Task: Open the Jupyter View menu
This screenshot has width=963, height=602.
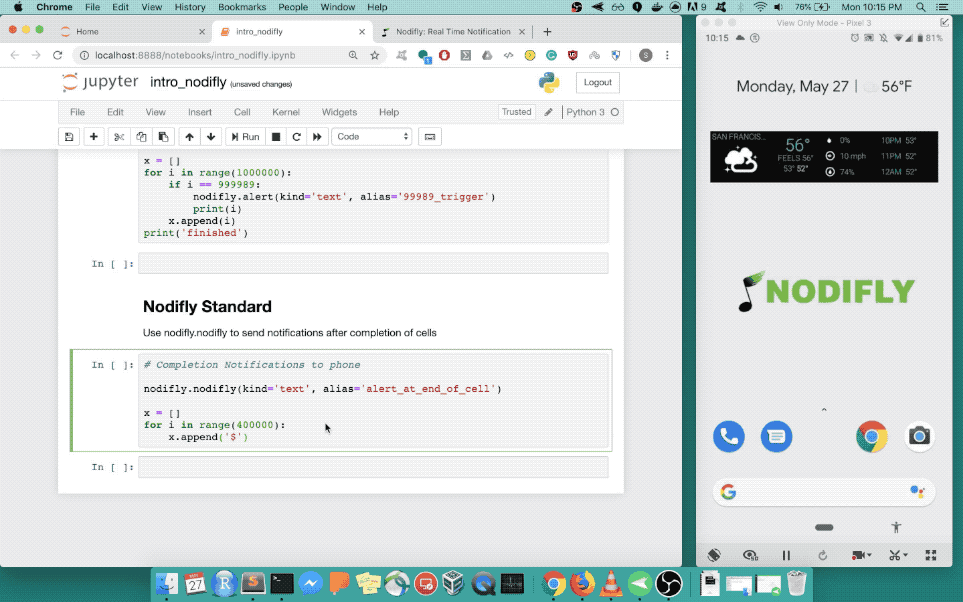Action: click(155, 112)
